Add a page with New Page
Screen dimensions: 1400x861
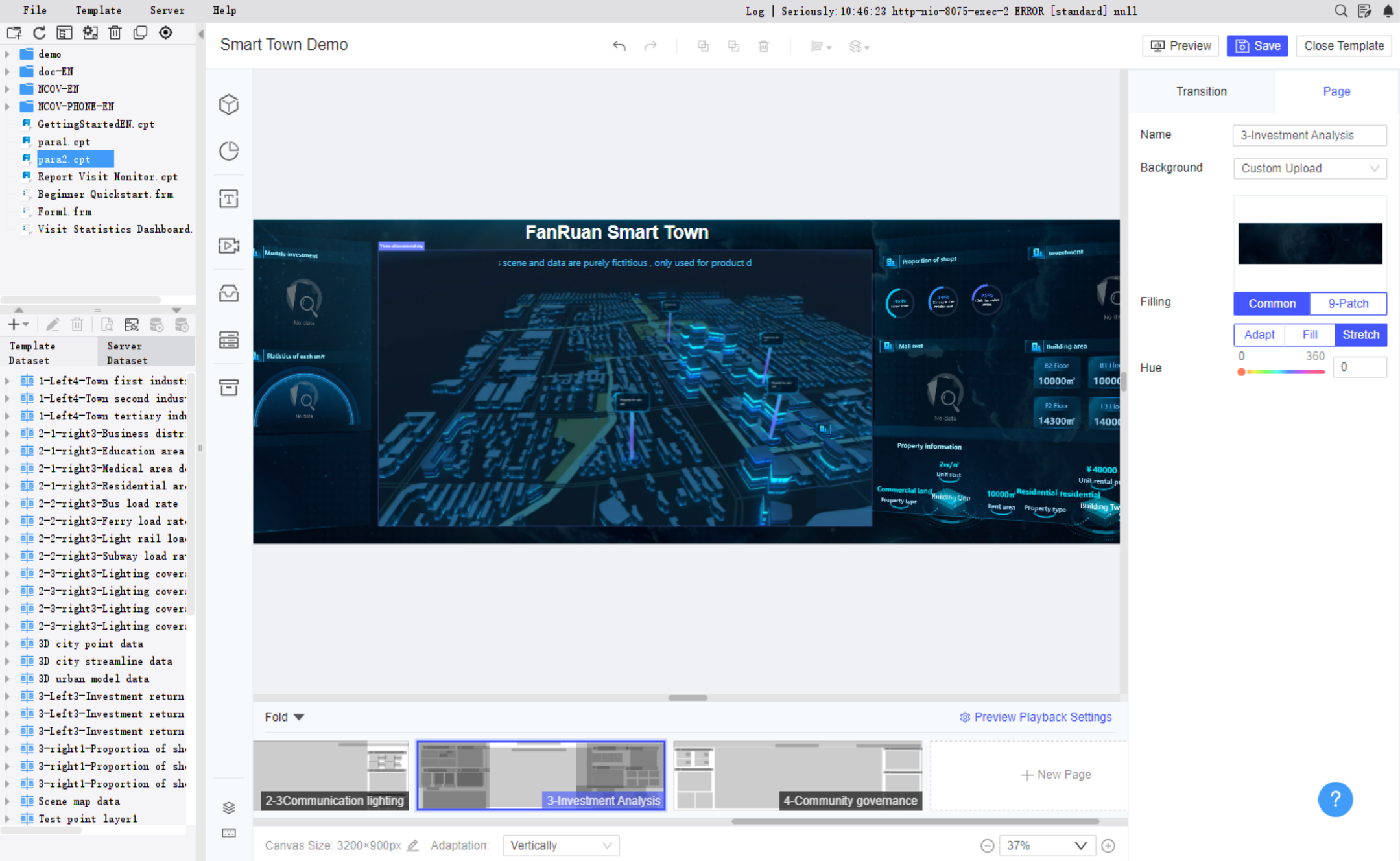(x=1056, y=775)
